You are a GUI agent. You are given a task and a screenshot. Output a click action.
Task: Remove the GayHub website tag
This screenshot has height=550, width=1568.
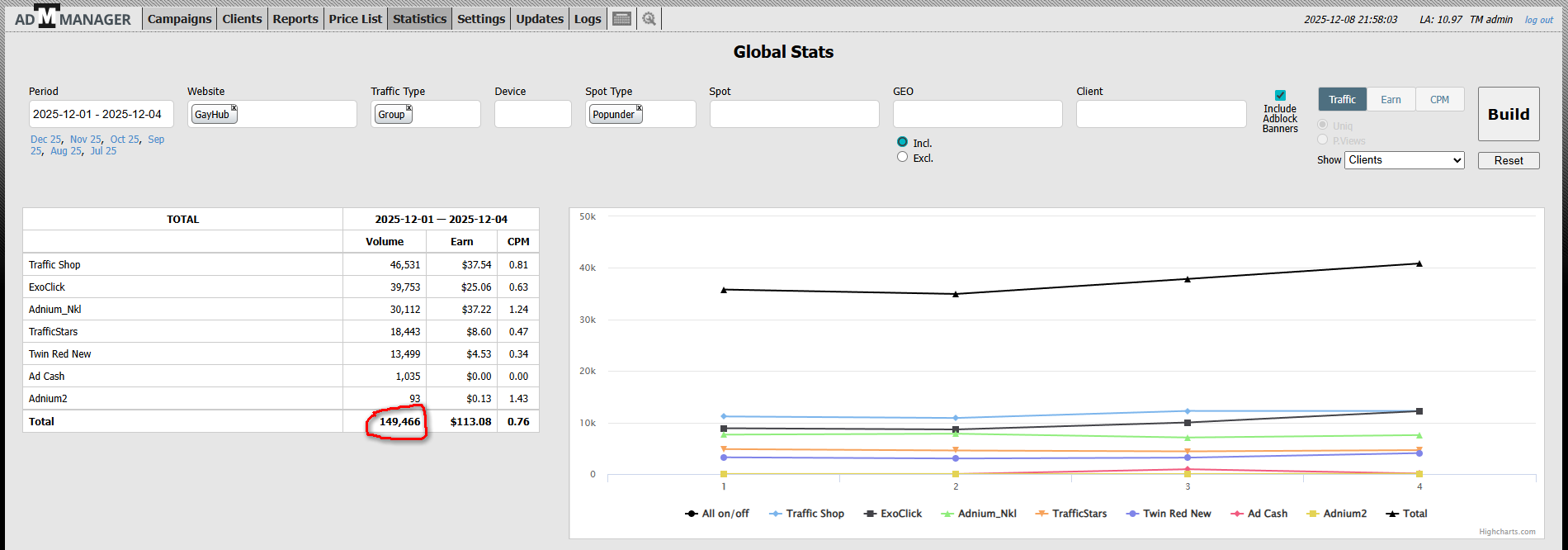click(x=234, y=108)
